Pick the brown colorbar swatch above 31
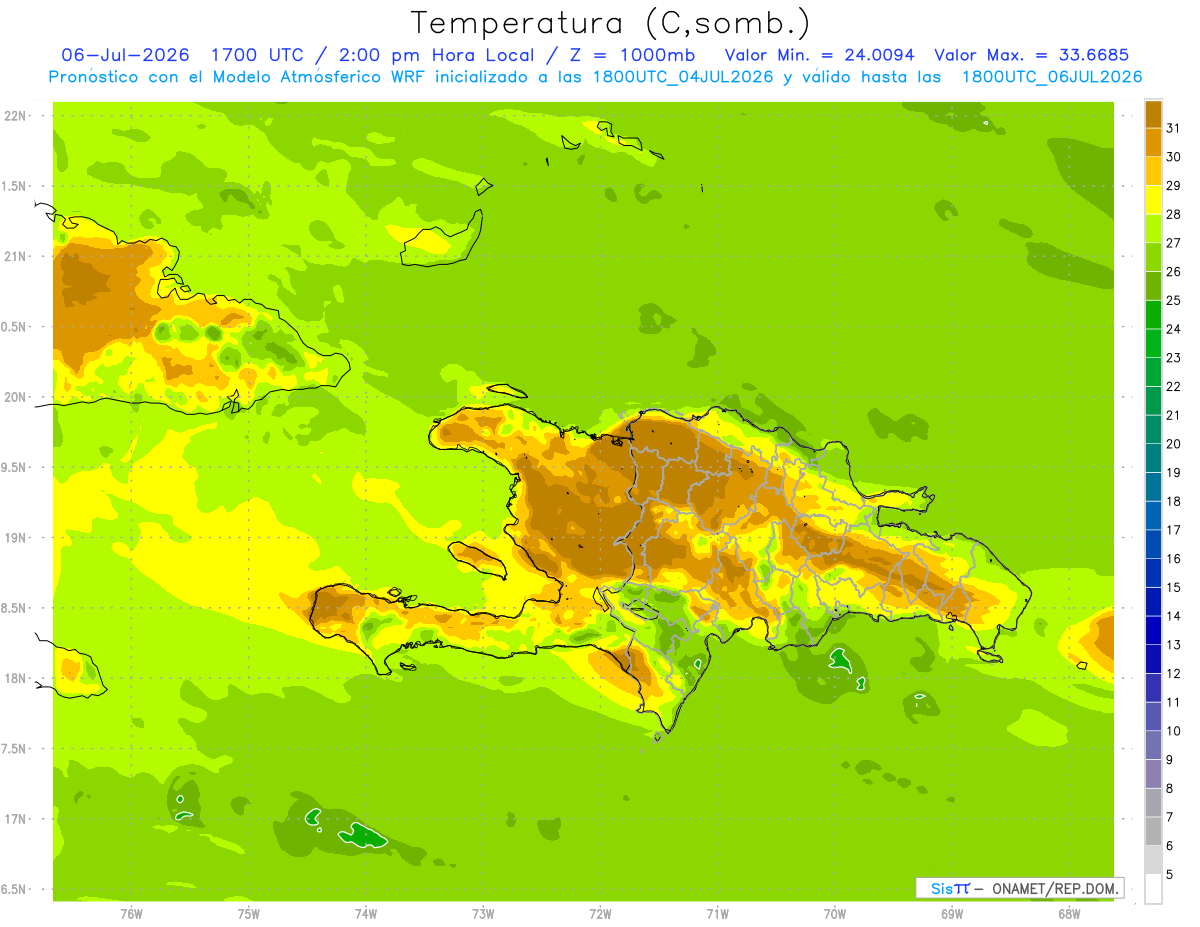This screenshot has width=1200, height=927. pos(1153,114)
